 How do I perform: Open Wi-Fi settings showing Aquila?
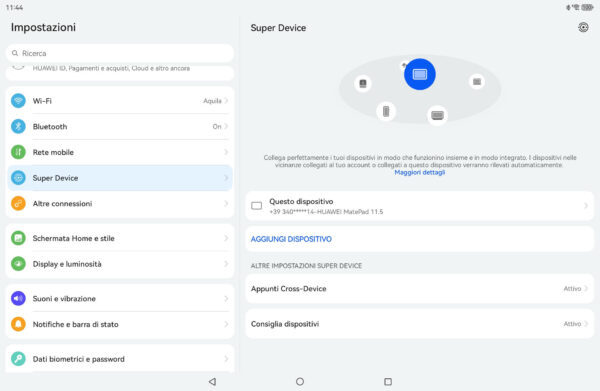tap(120, 101)
